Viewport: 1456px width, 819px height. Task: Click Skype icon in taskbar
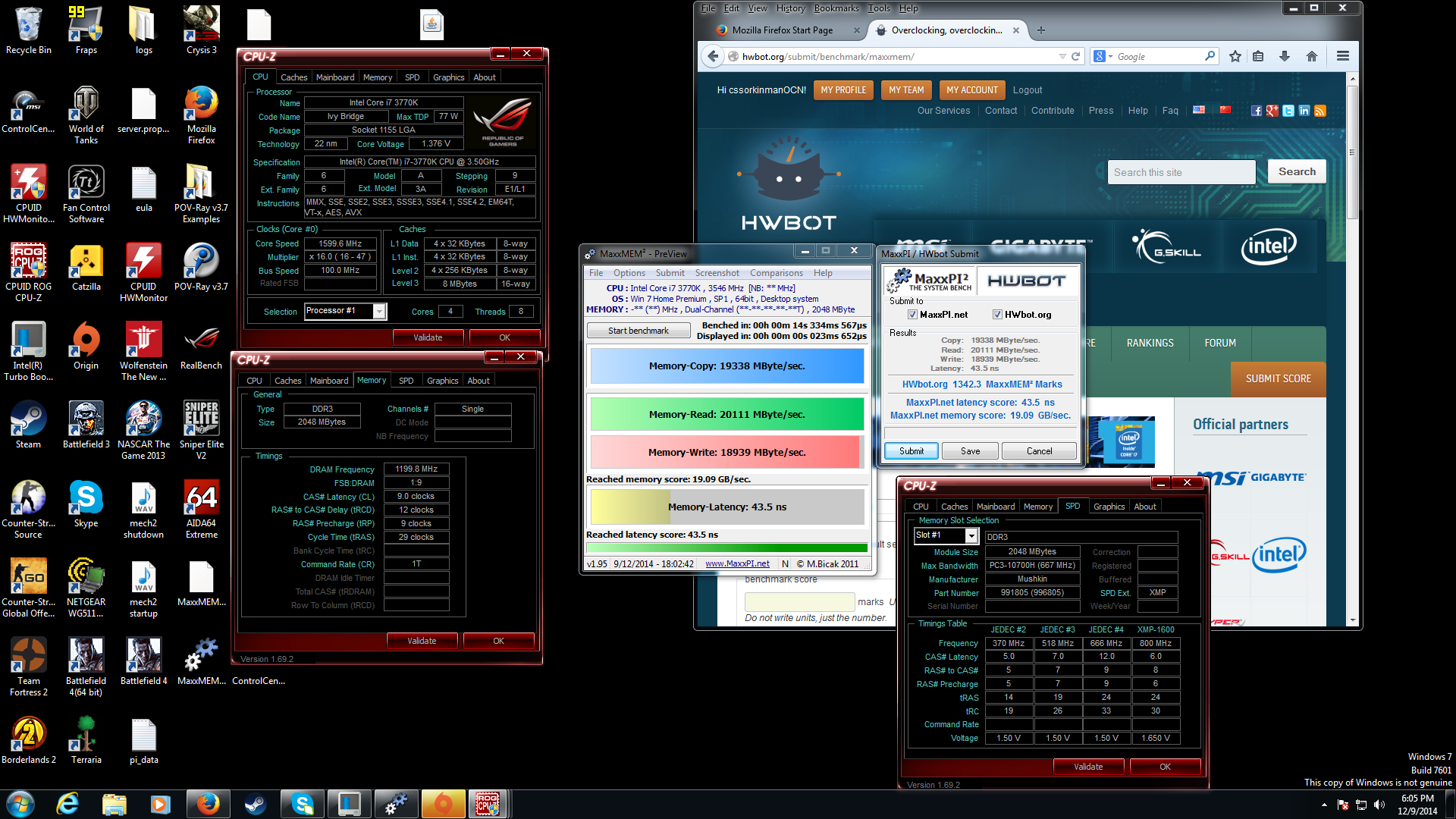point(303,804)
